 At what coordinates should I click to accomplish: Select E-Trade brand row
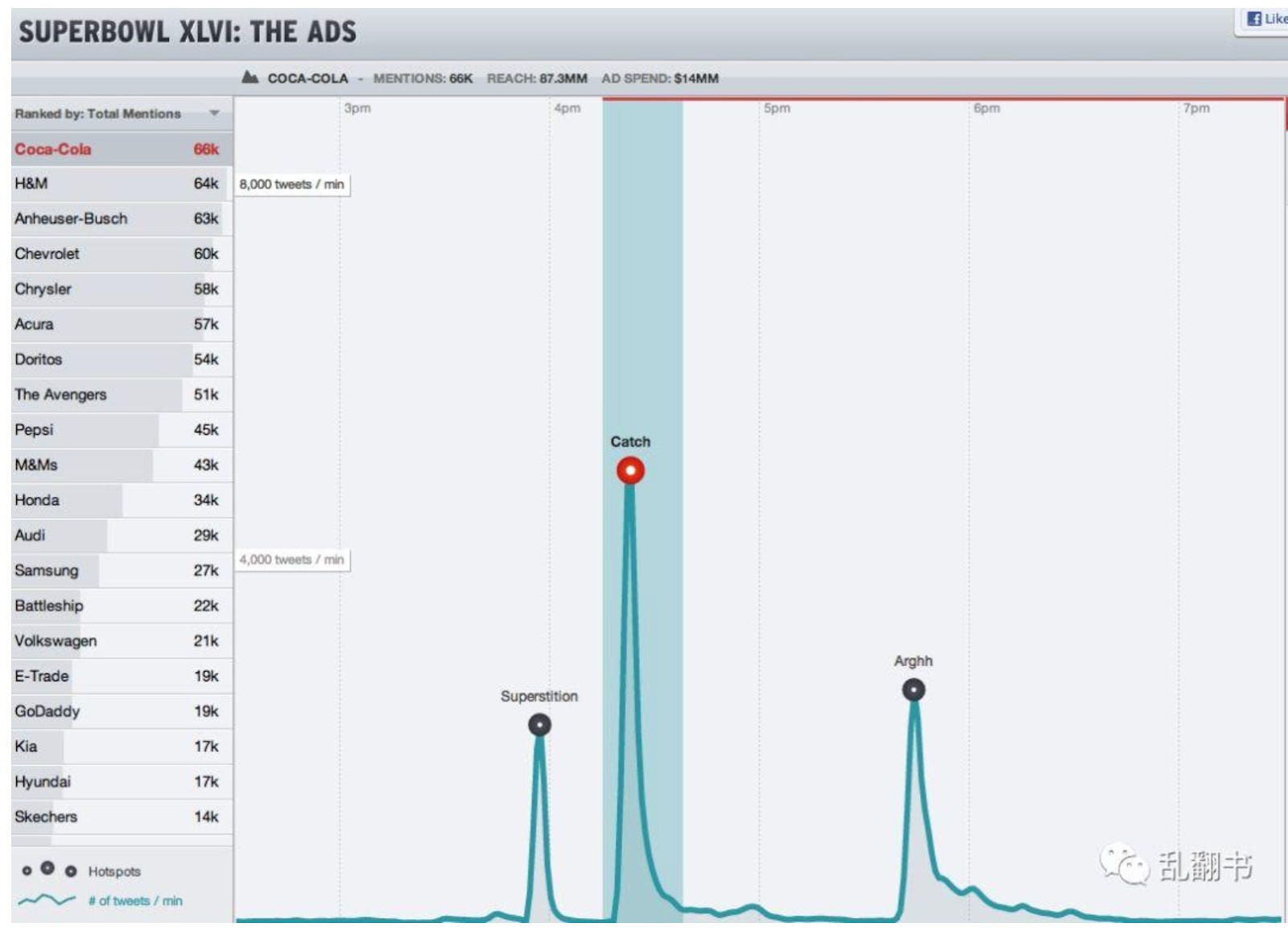[x=122, y=676]
